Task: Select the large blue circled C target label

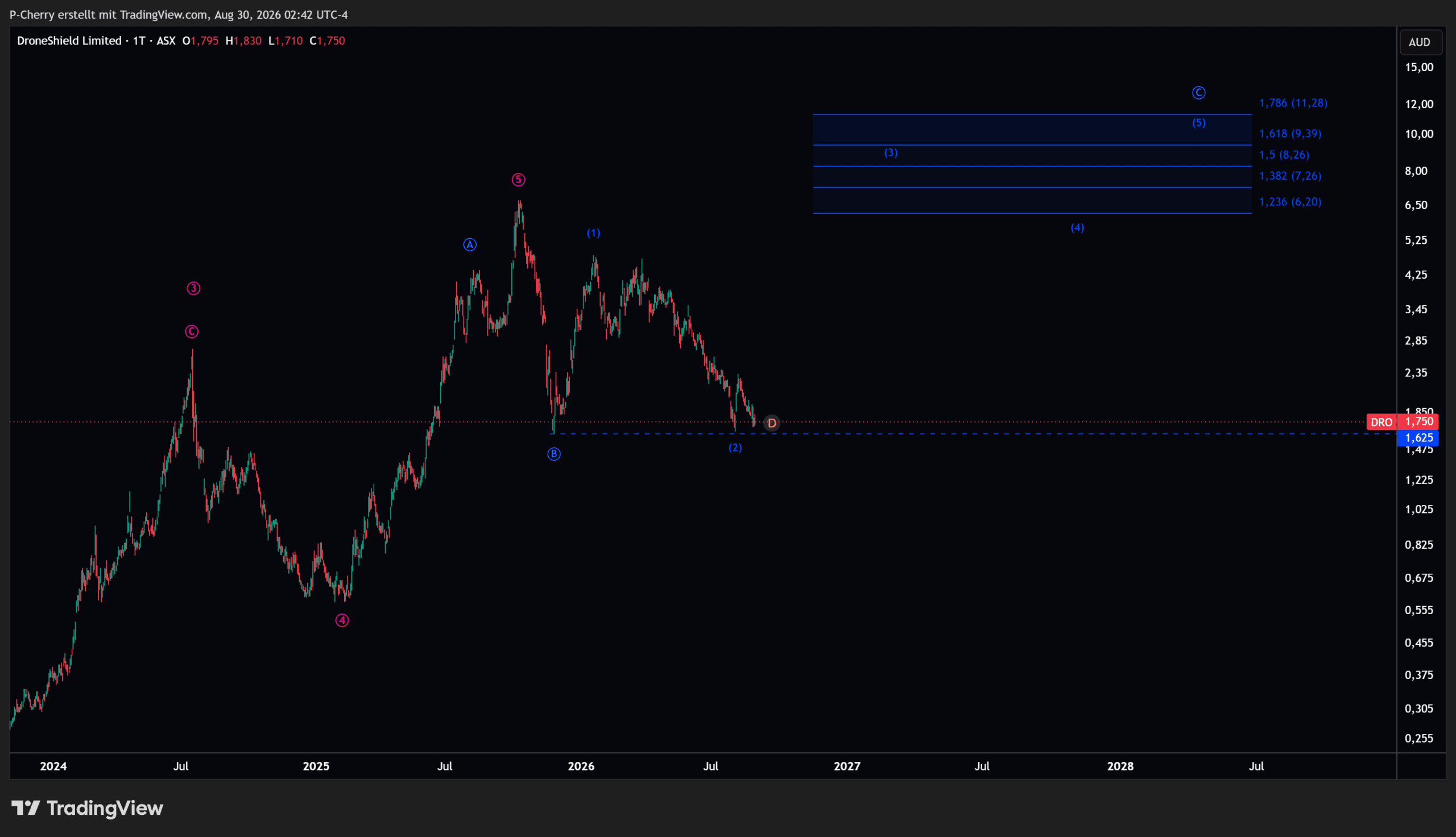Action: click(x=1198, y=93)
